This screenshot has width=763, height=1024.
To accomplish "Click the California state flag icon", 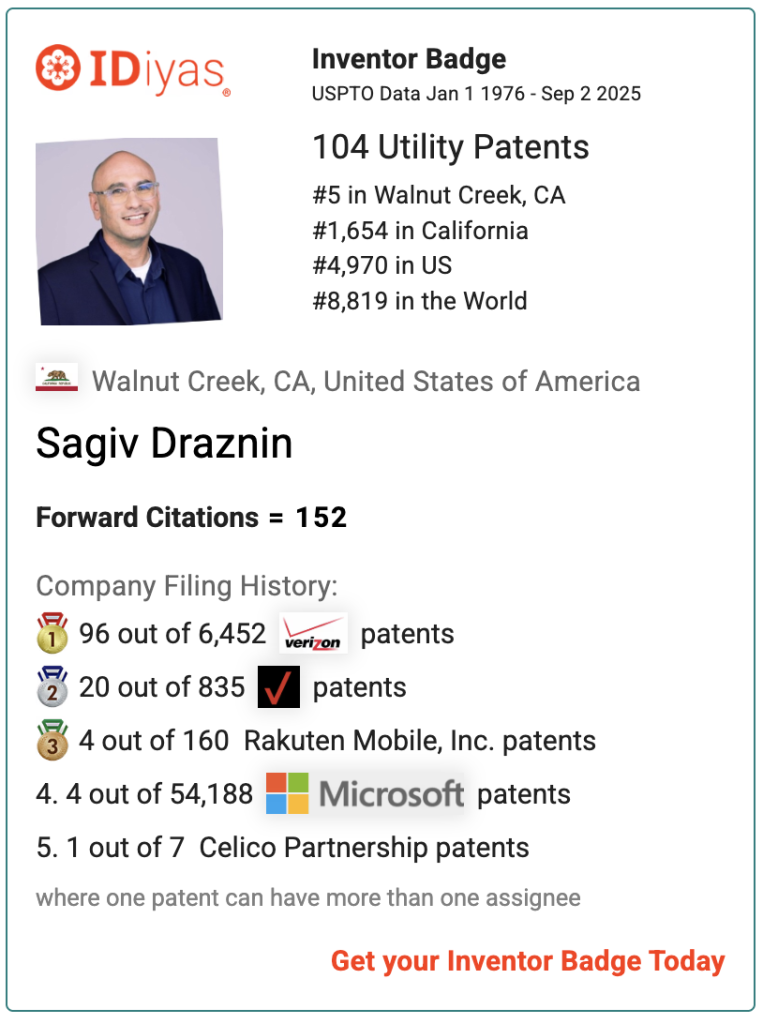I will [57, 377].
